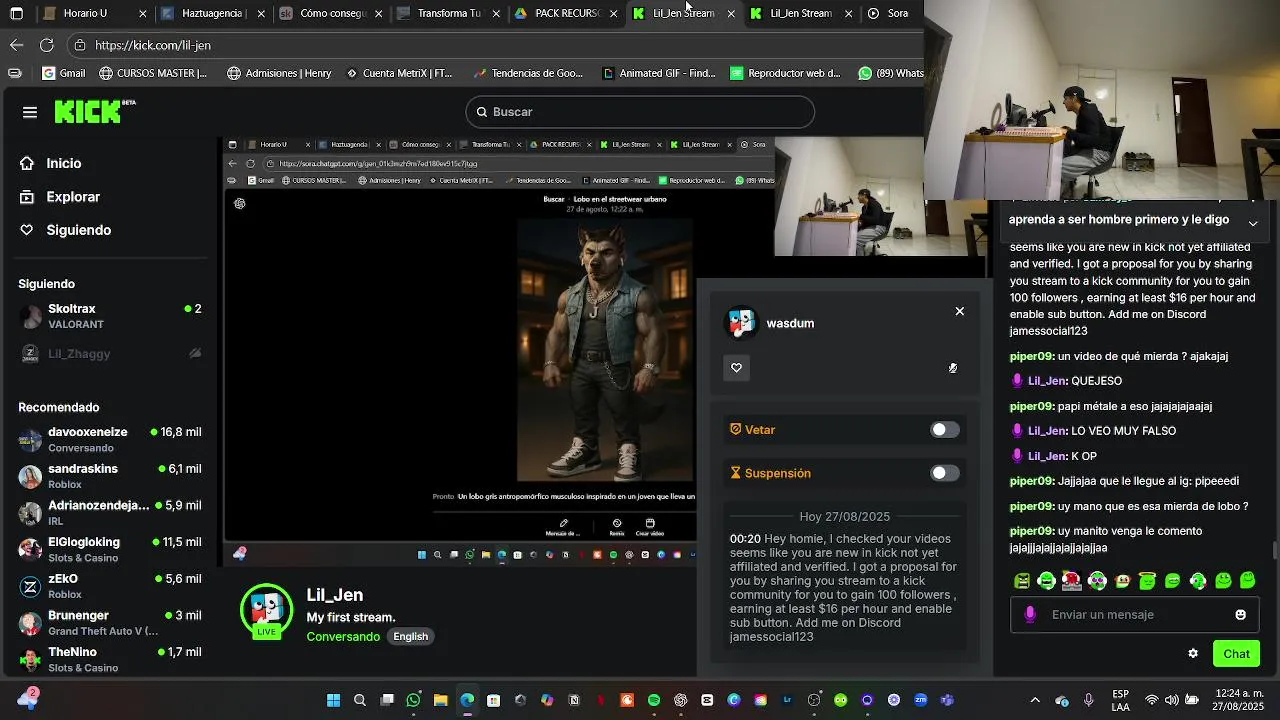Close the wasdum user card
The image size is (1280, 720).
[x=959, y=311]
